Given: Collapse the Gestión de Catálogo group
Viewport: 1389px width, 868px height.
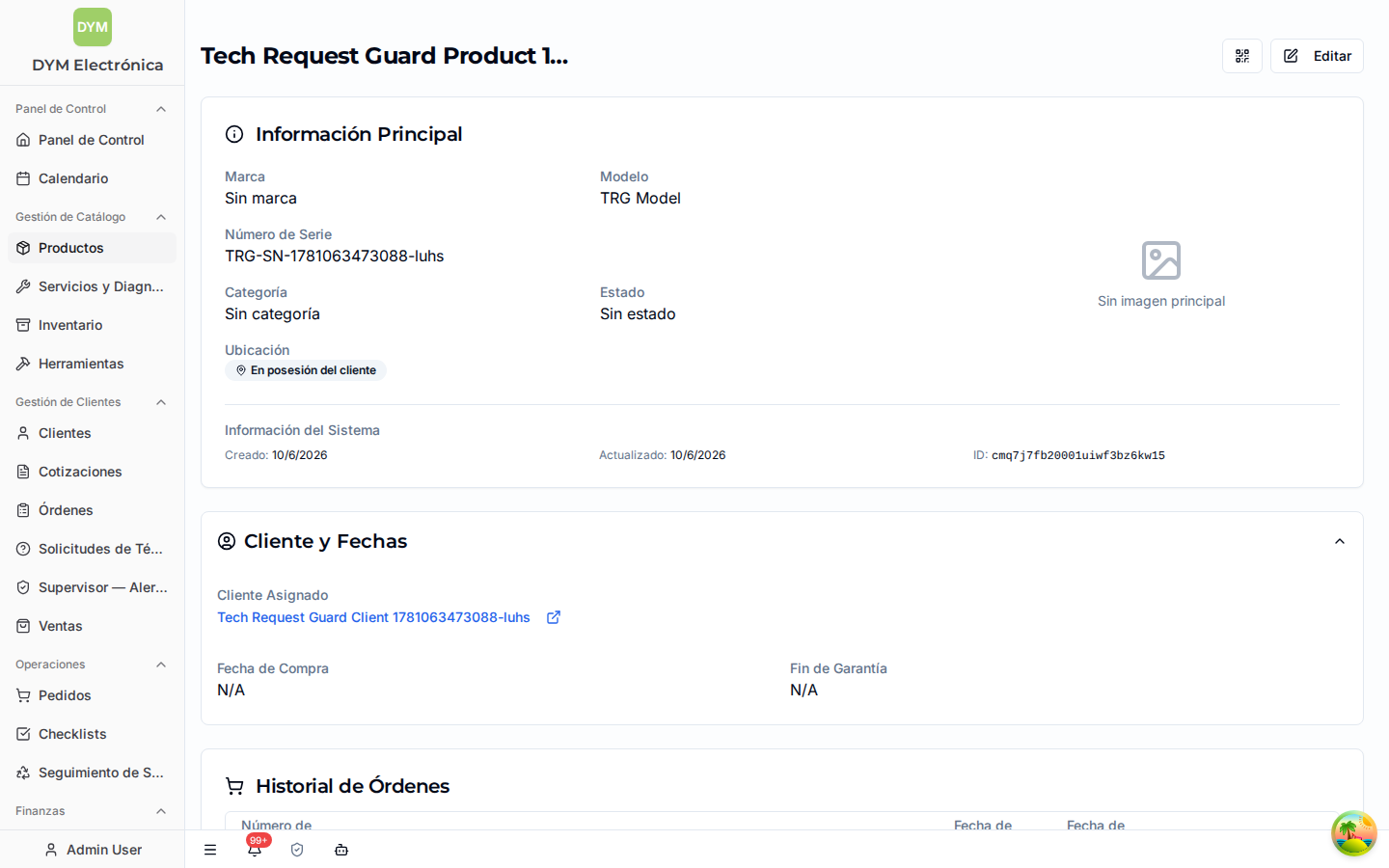Looking at the screenshot, I should (x=161, y=217).
